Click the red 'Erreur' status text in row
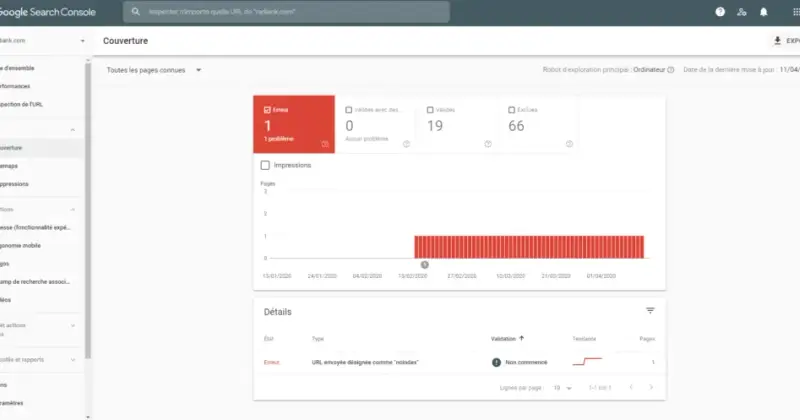The height and width of the screenshot is (420, 800). 271,362
